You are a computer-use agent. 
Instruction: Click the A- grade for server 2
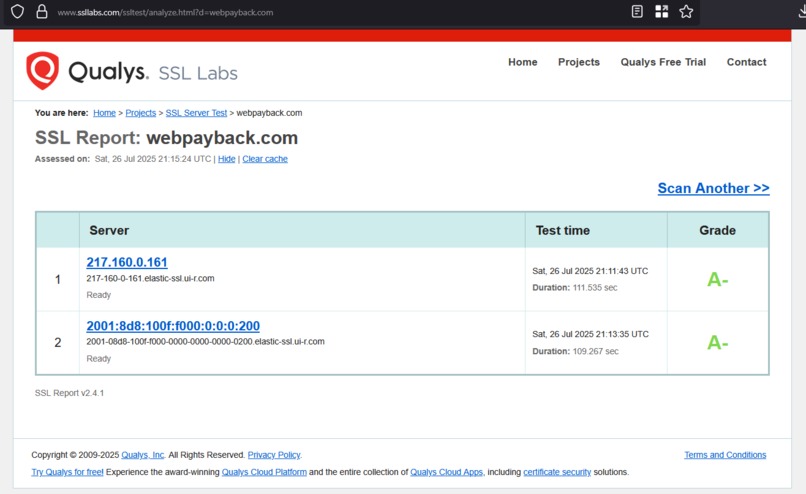[x=718, y=342]
